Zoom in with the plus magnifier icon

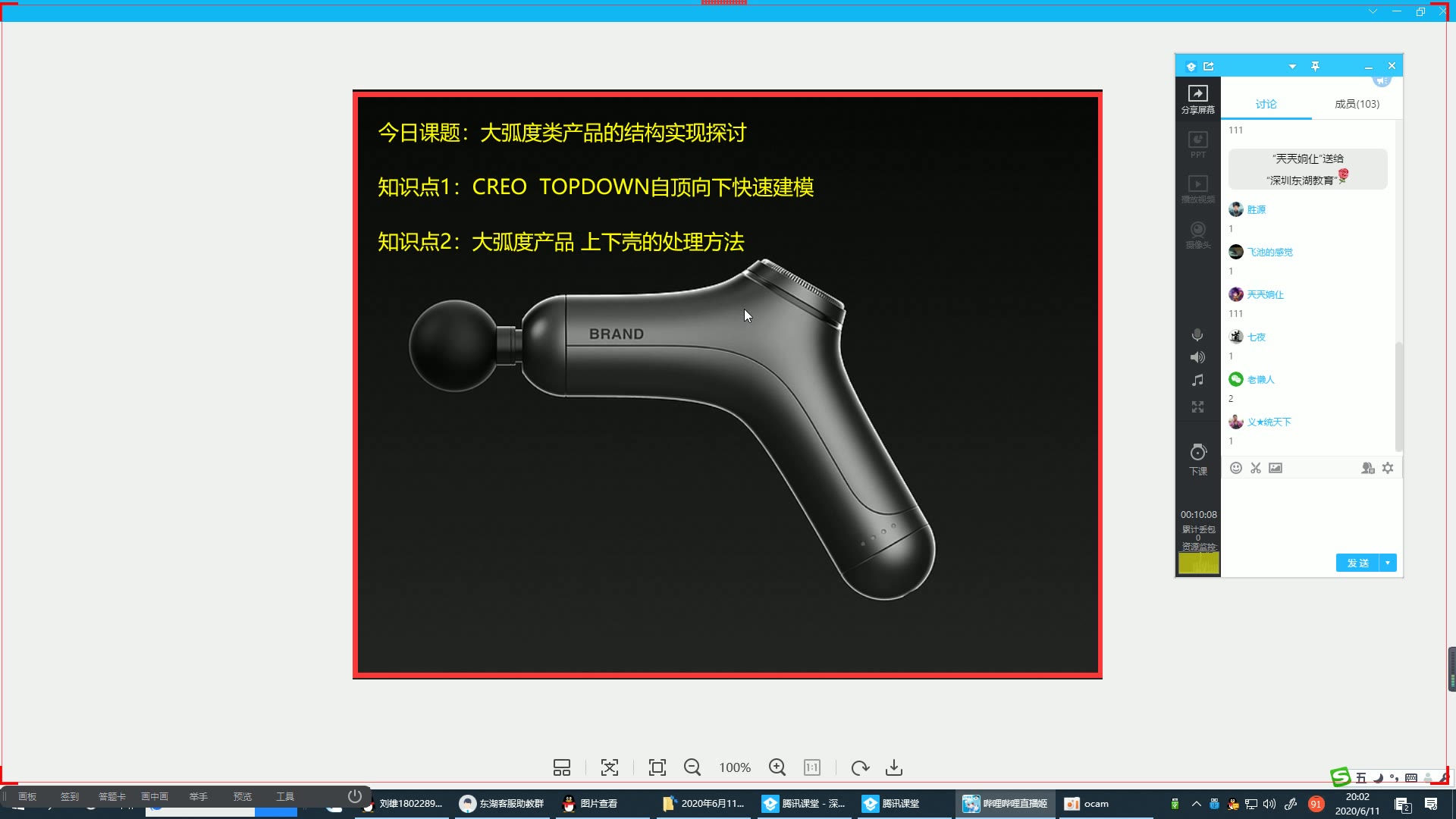tap(777, 767)
